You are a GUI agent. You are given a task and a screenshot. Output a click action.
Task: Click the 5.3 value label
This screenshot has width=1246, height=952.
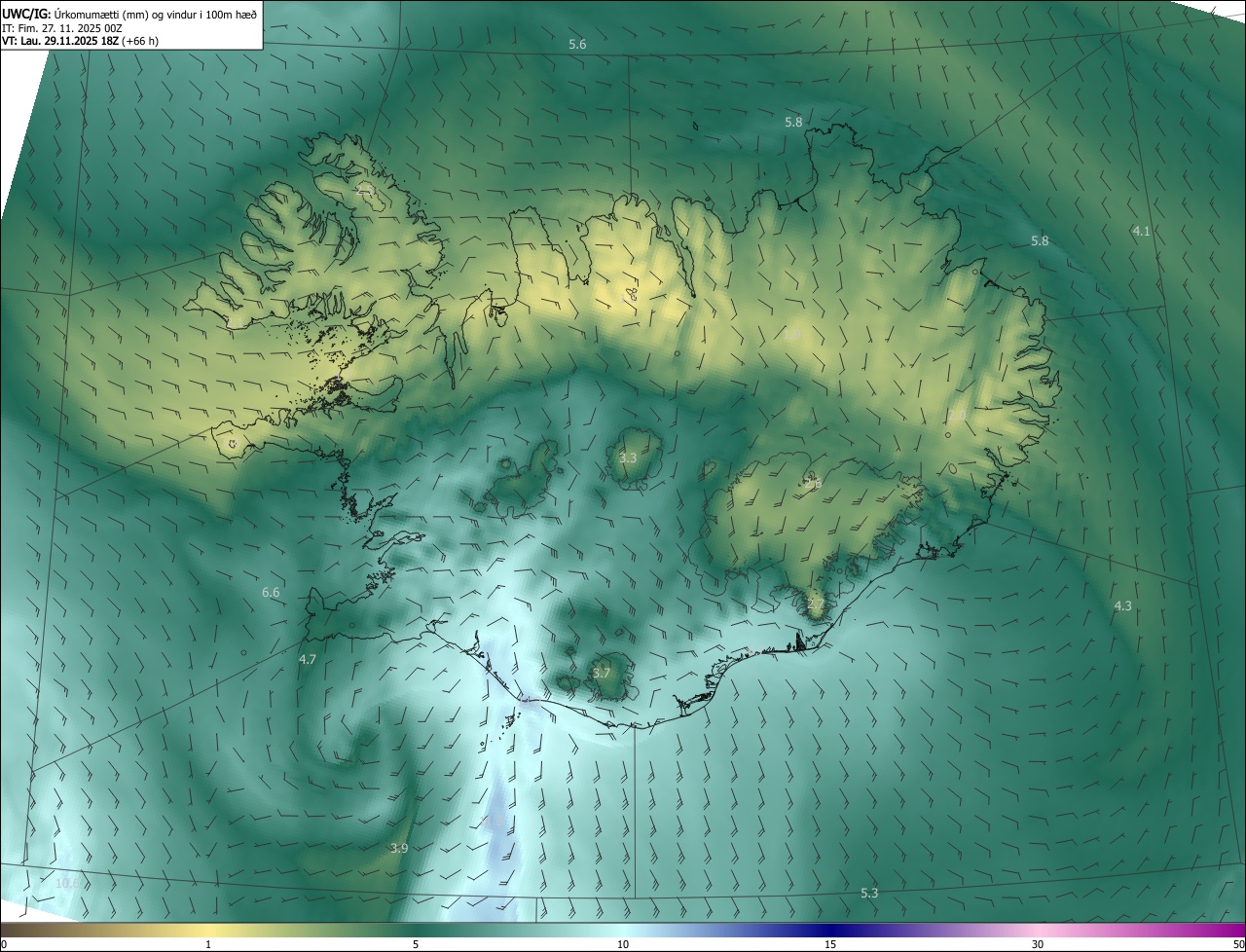[x=869, y=893]
